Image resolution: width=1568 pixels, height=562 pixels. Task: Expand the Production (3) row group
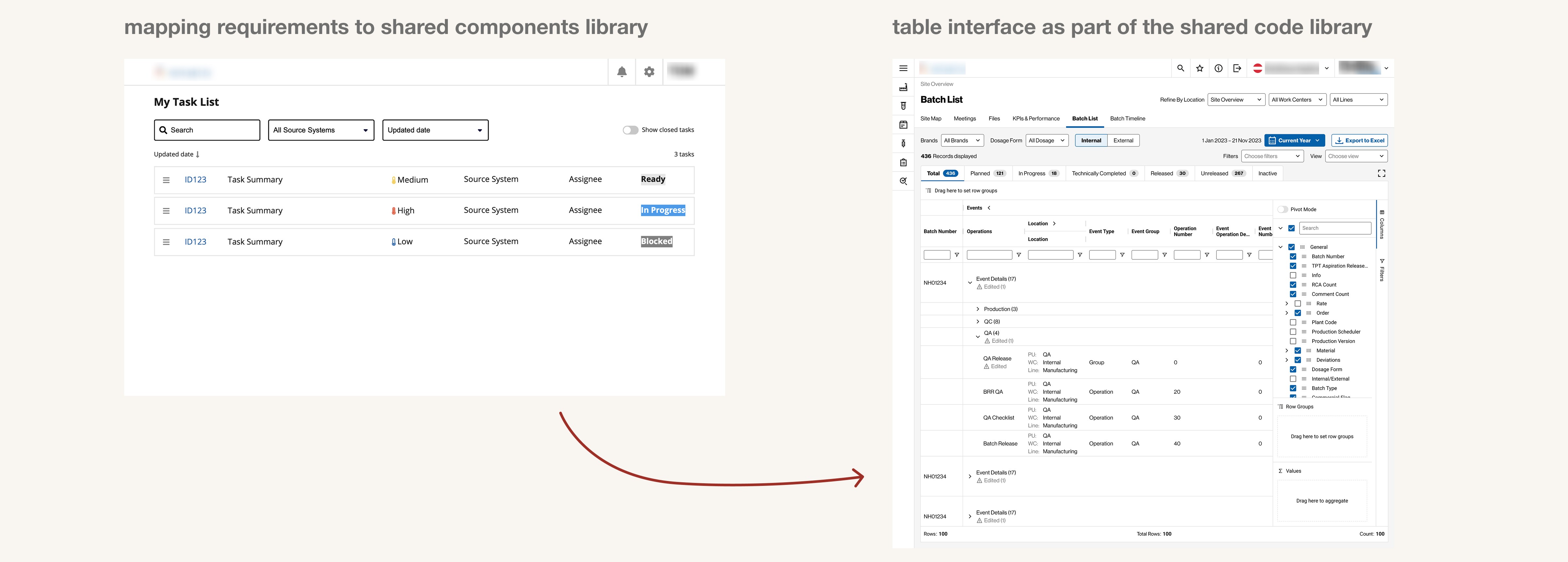tap(978, 309)
